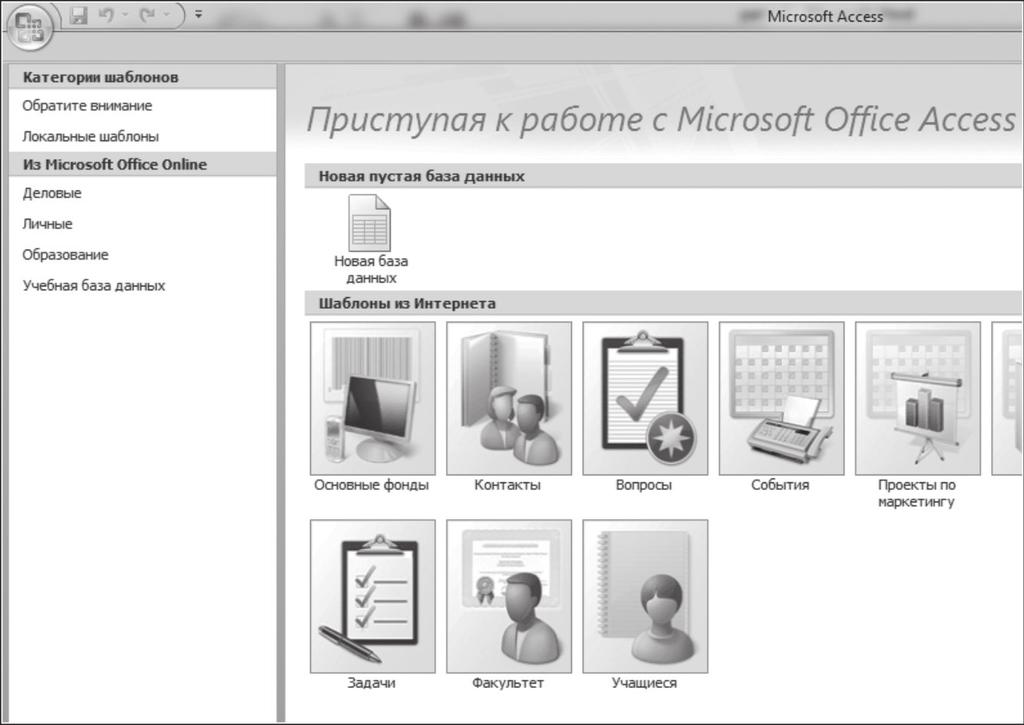Click the Новая база данных caption

371,269
